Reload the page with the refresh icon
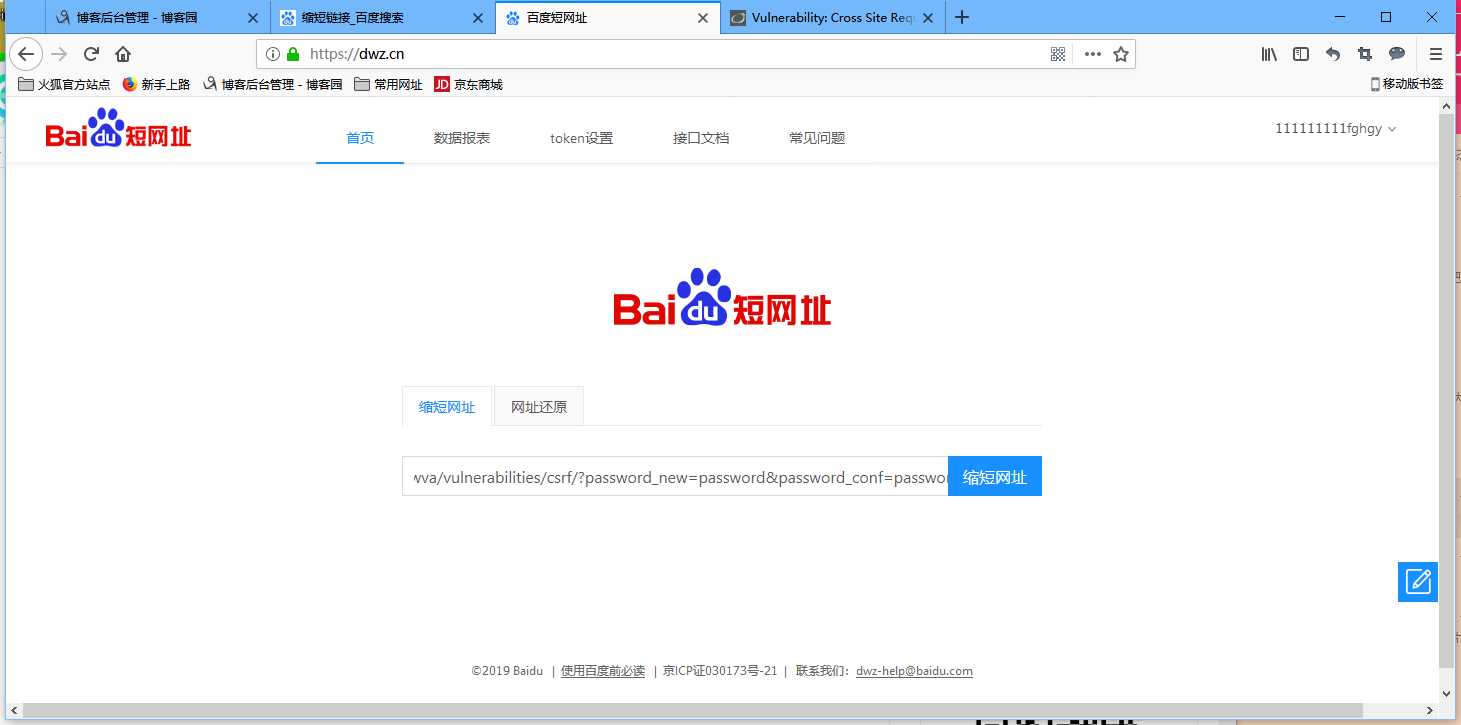This screenshot has width=1461, height=725. (91, 54)
